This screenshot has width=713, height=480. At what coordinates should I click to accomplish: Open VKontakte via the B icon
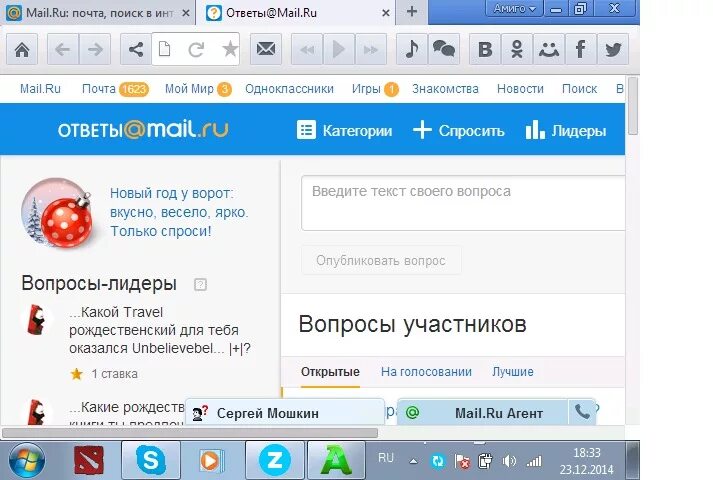pyautogui.click(x=485, y=49)
